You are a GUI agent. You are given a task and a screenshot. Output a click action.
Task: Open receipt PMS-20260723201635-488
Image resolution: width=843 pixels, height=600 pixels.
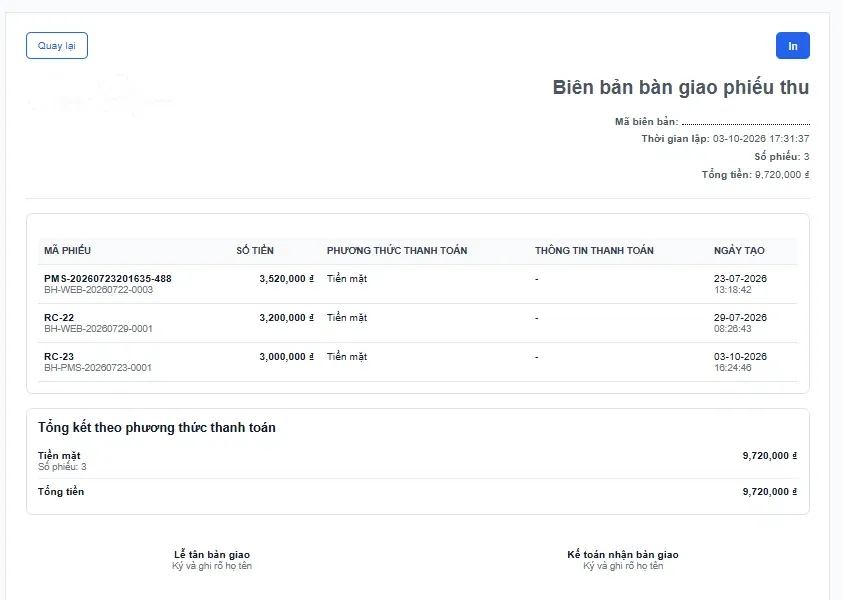coord(108,278)
